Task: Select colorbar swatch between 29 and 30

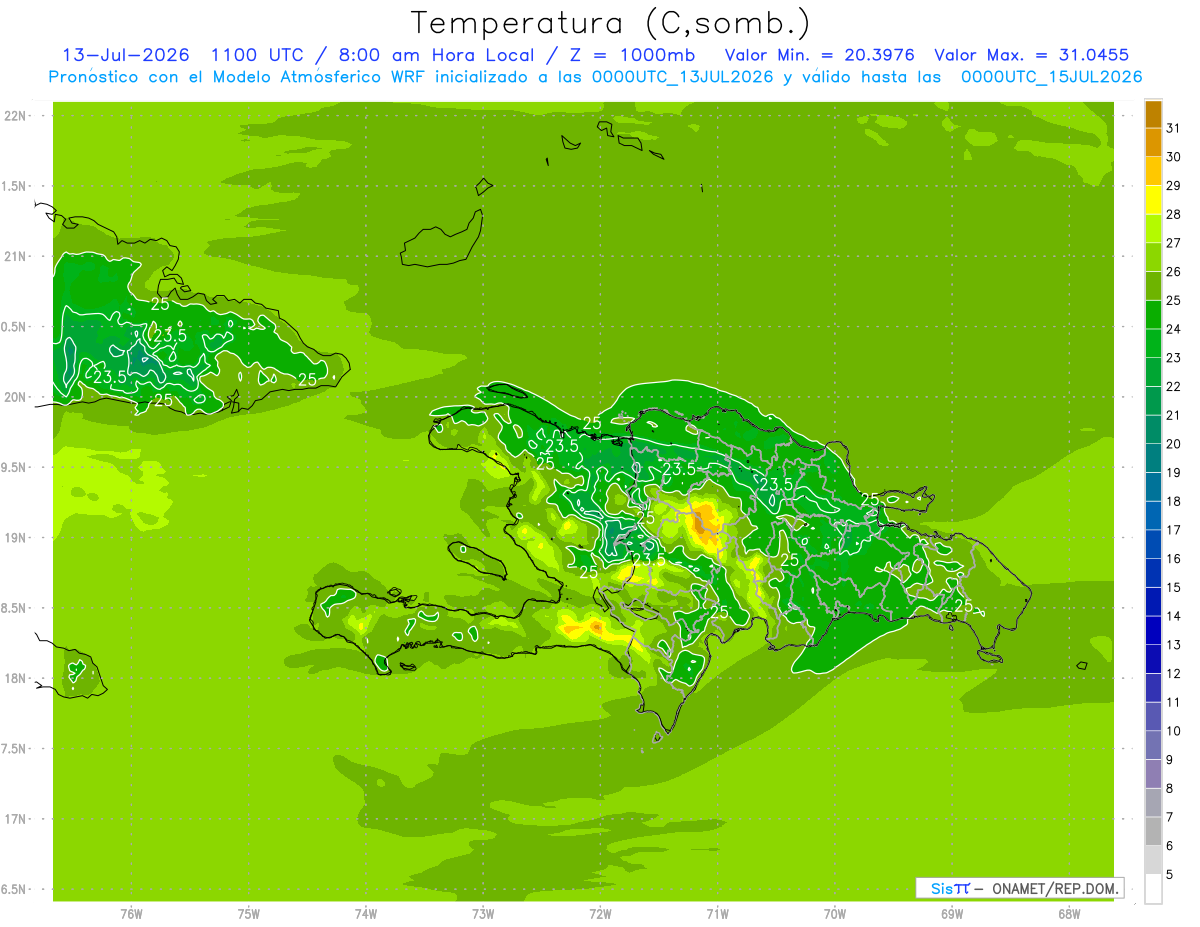Action: tap(1153, 172)
